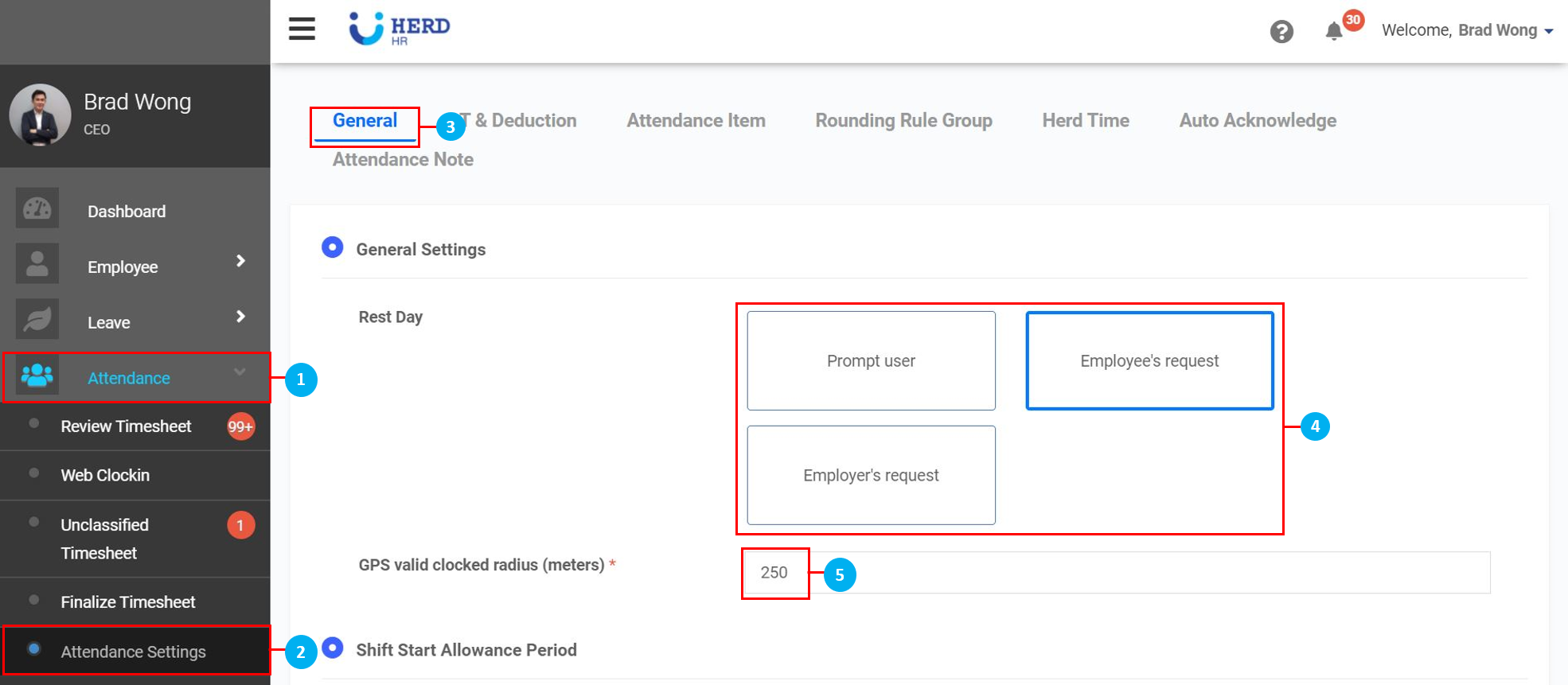Switch to the Attendance Item tab
The width and height of the screenshot is (1568, 685).
[x=696, y=121]
